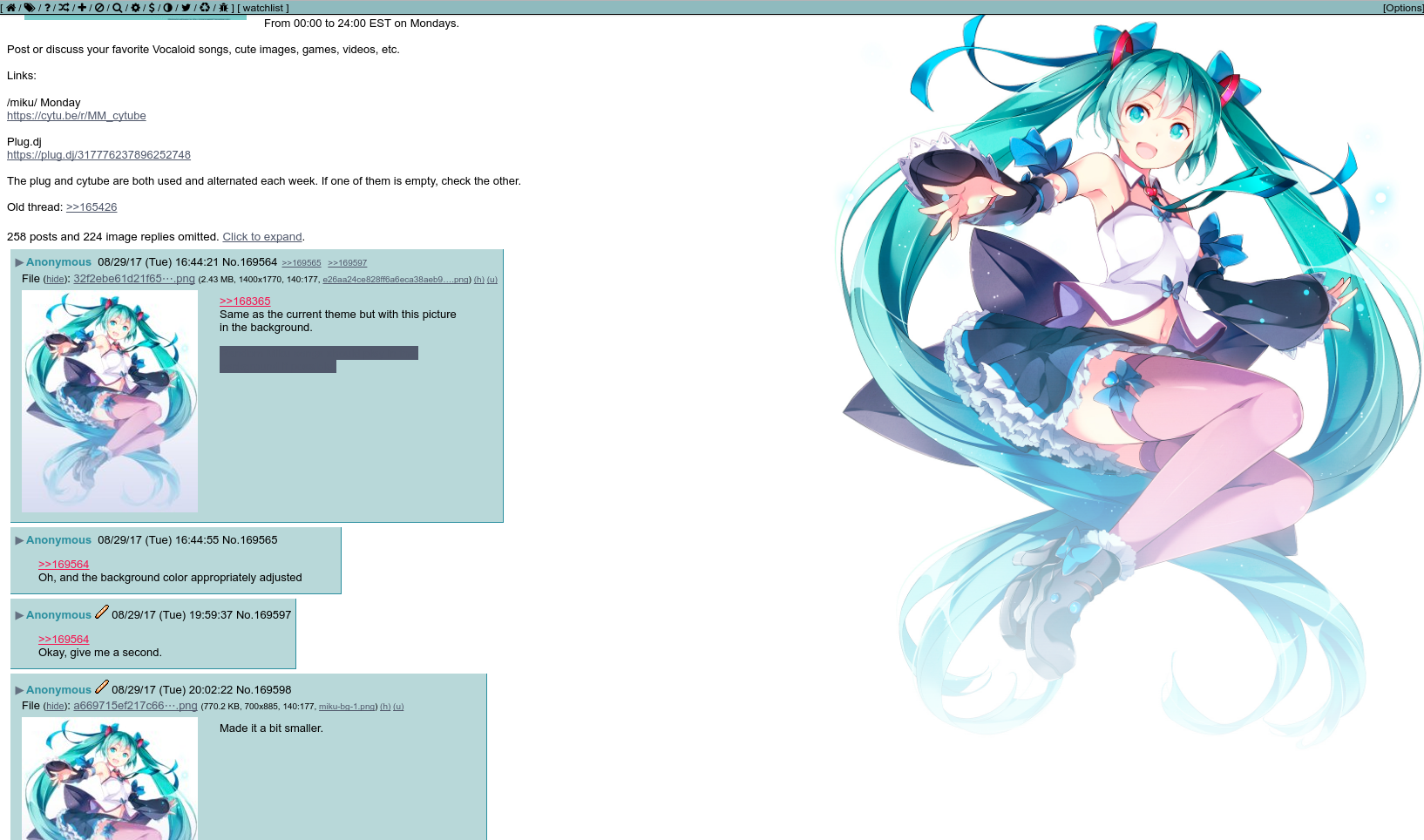Open post menu arrow for No.169597
The image size is (1424, 840).
[19, 615]
